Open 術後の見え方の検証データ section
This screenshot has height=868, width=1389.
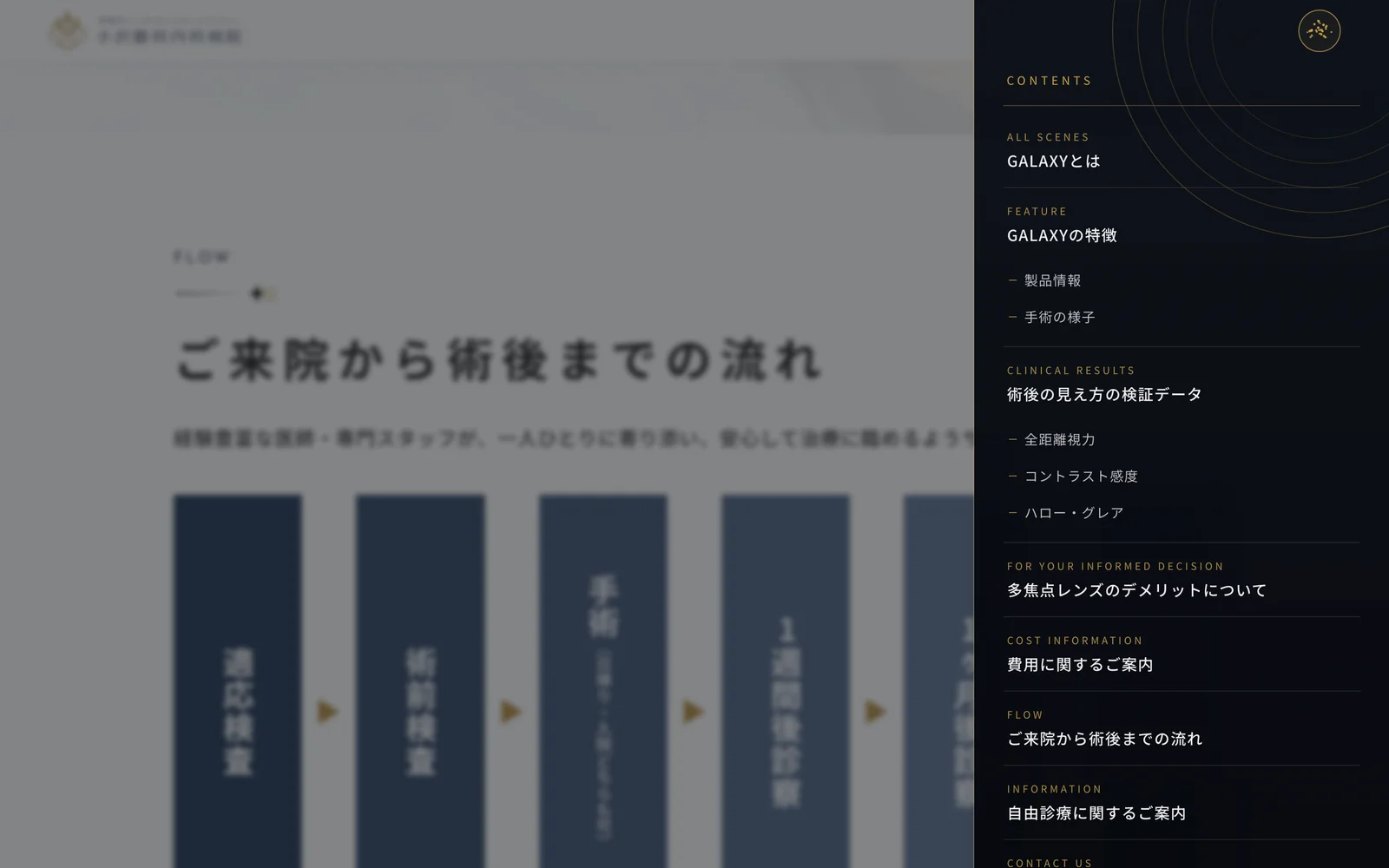(x=1104, y=395)
